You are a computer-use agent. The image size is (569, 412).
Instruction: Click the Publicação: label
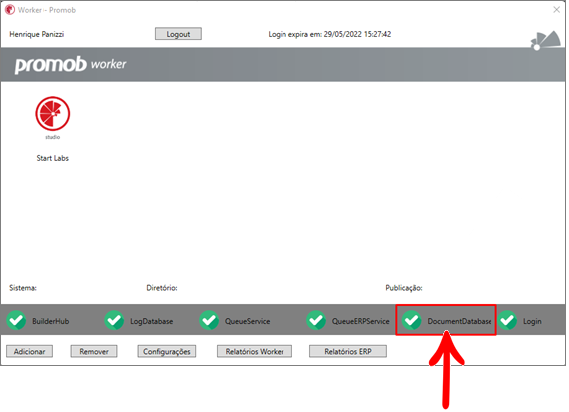point(404,288)
